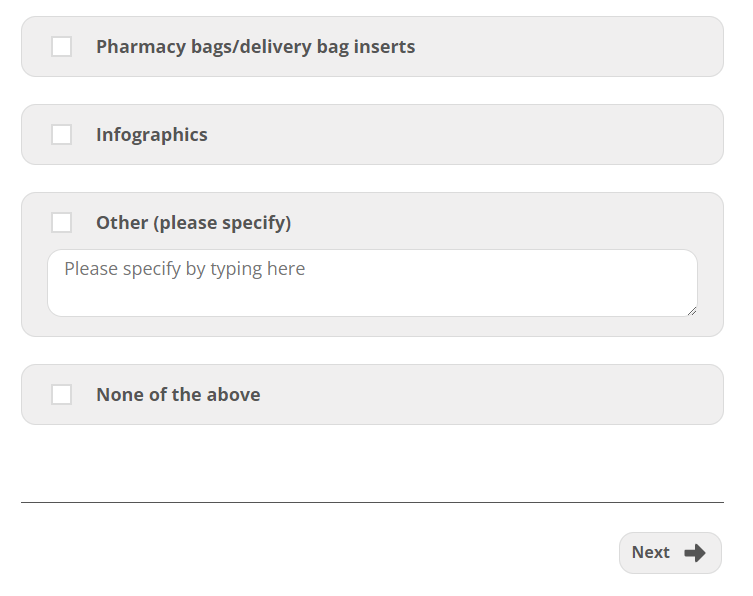Click the 'Infographics' label text
This screenshot has height=596, width=753.
[152, 135]
